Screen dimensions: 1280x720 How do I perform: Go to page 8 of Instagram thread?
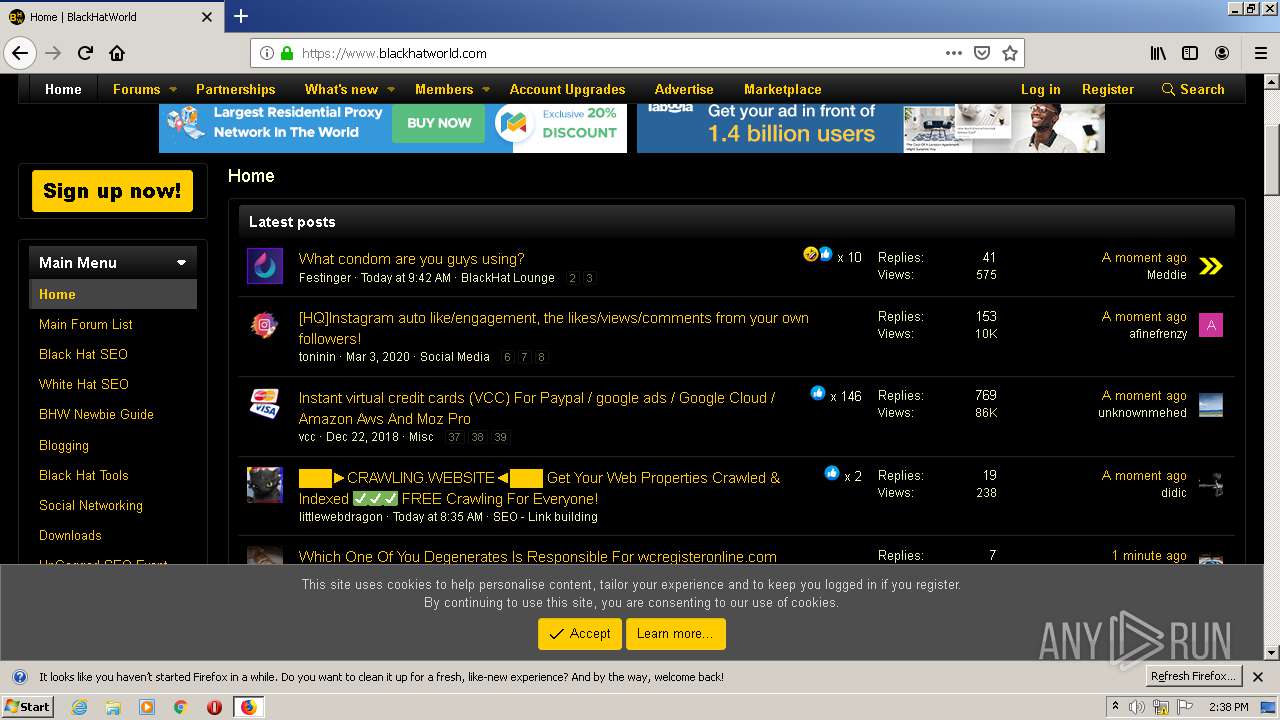pos(541,357)
